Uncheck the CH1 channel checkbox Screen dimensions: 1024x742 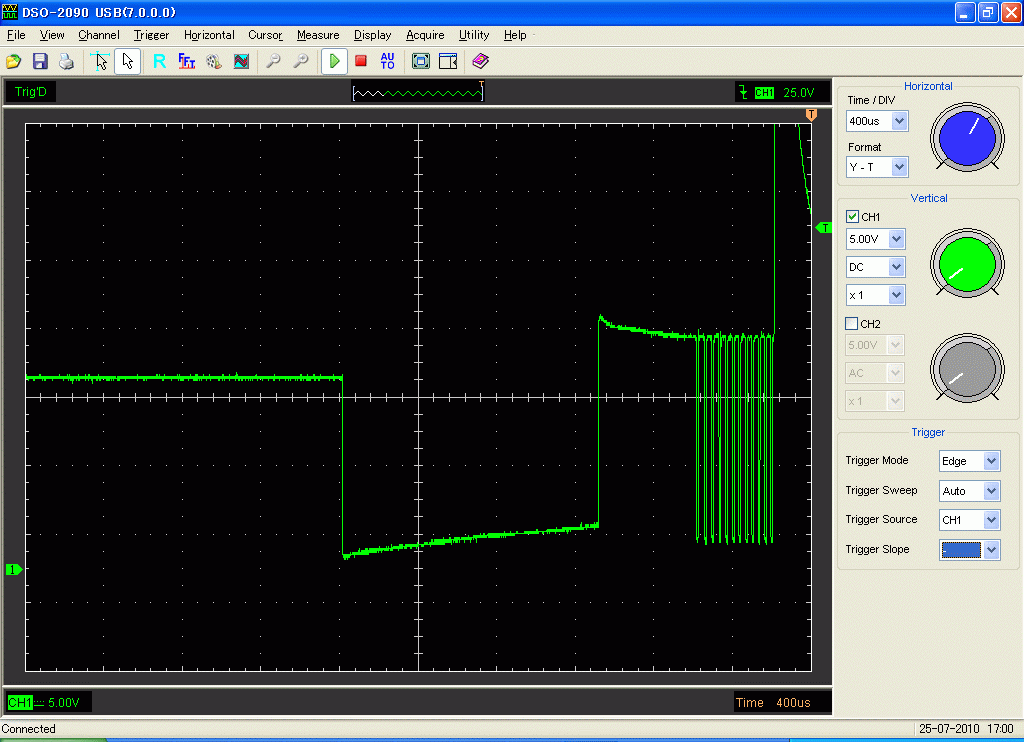pyautogui.click(x=852, y=217)
